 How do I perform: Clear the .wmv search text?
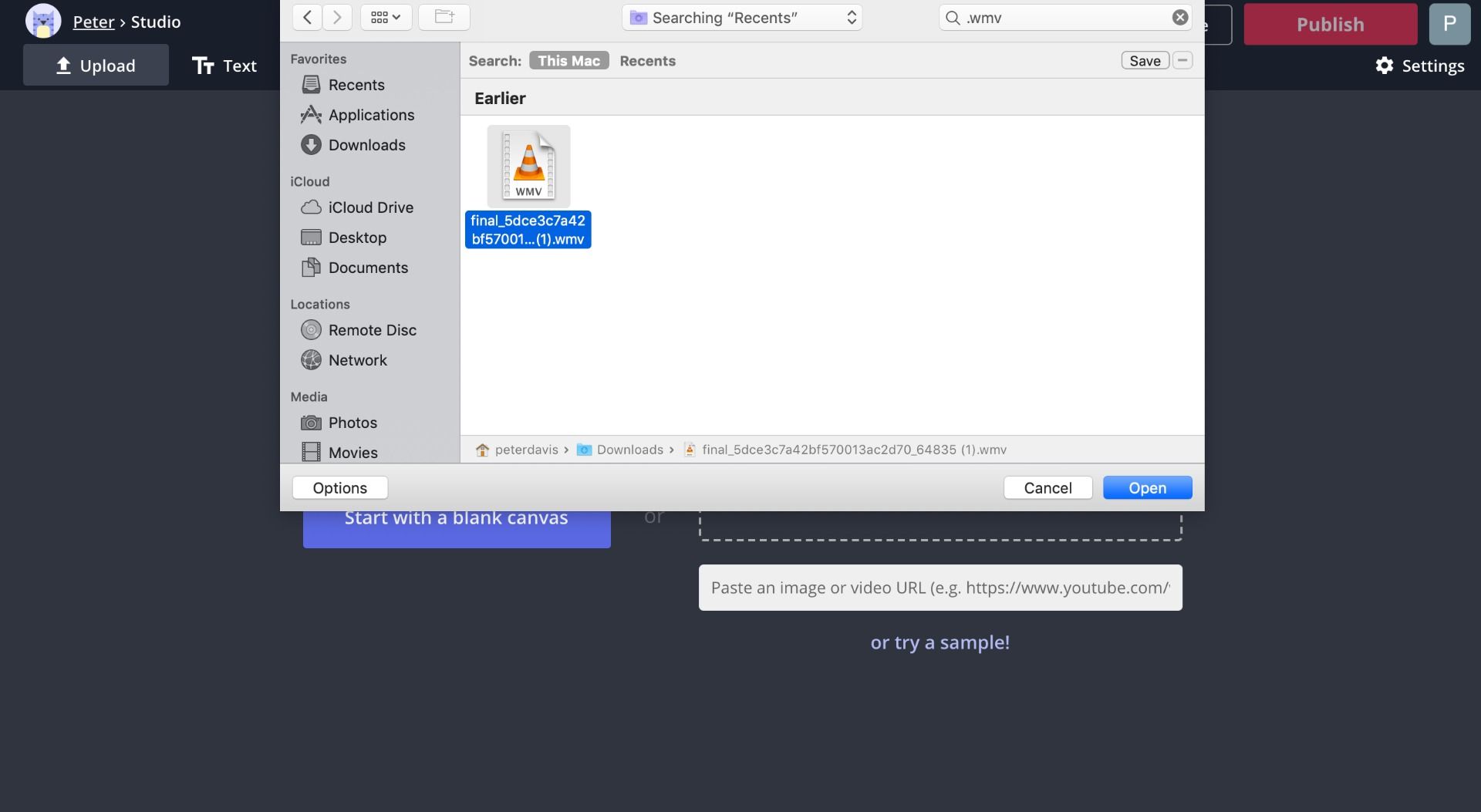coord(1180,18)
